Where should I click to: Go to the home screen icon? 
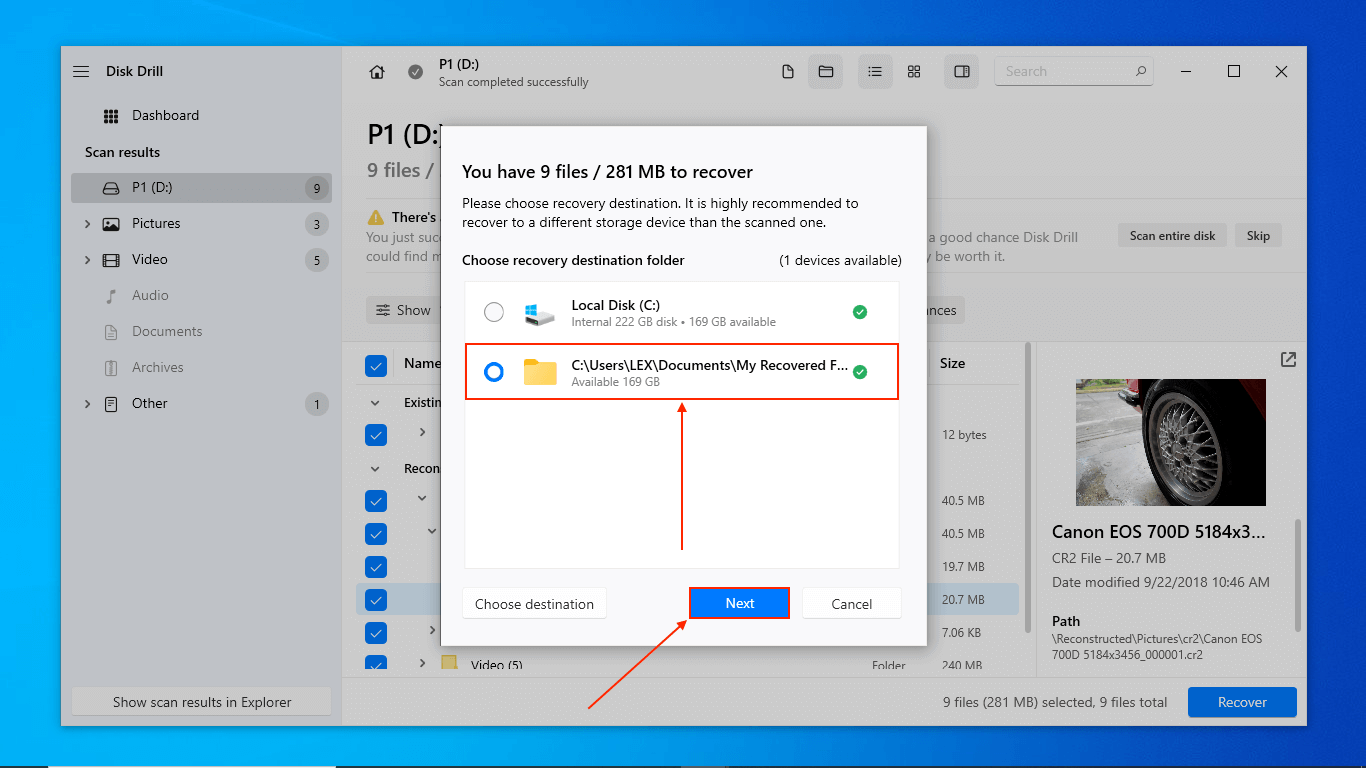(377, 72)
